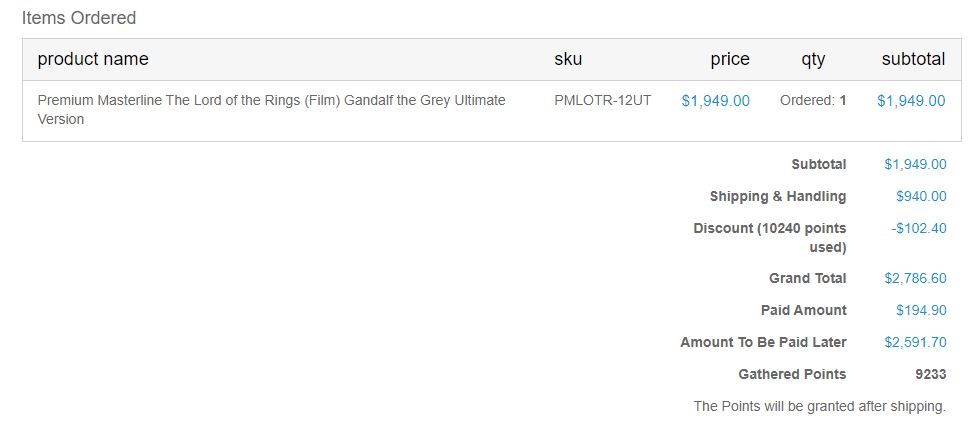Click the 'Points will be granted after shipping' note

[820, 407]
